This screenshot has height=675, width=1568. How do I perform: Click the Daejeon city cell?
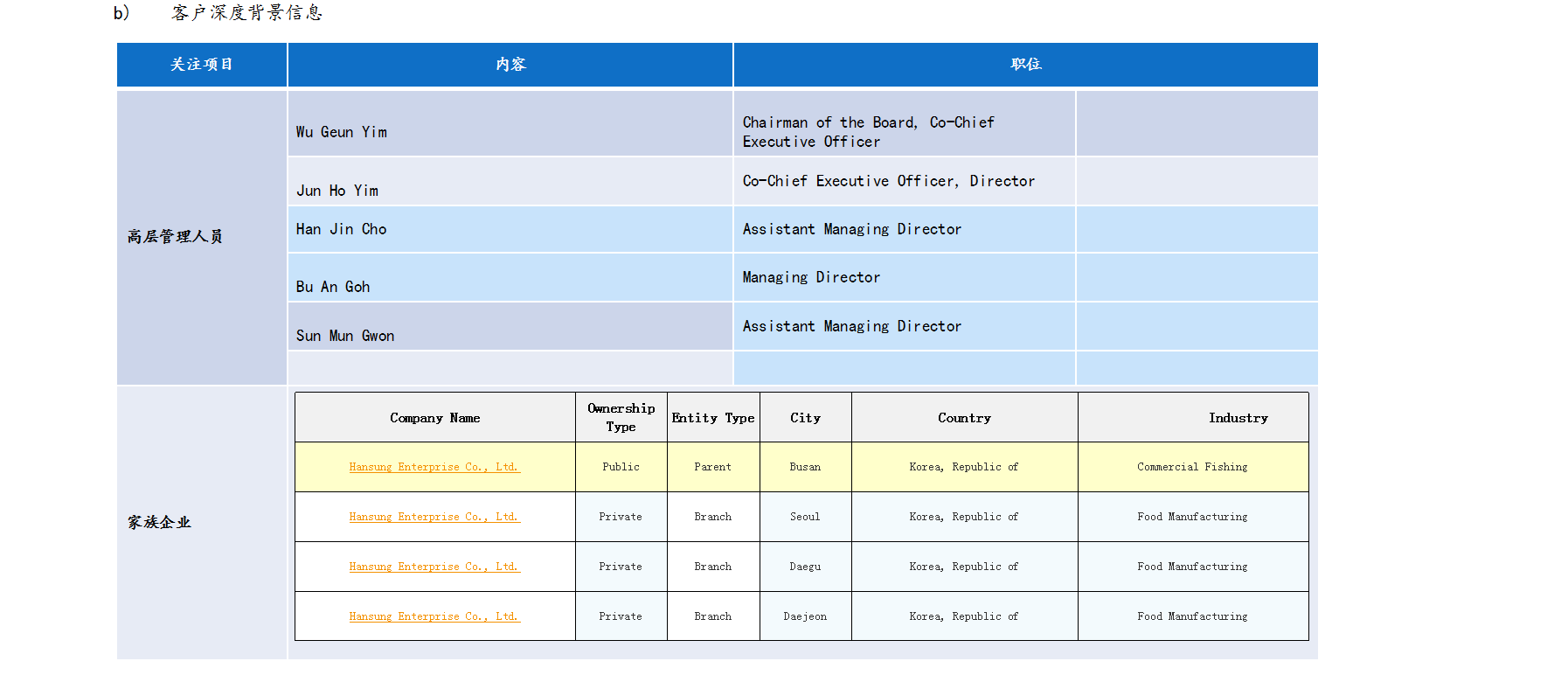[x=806, y=616]
